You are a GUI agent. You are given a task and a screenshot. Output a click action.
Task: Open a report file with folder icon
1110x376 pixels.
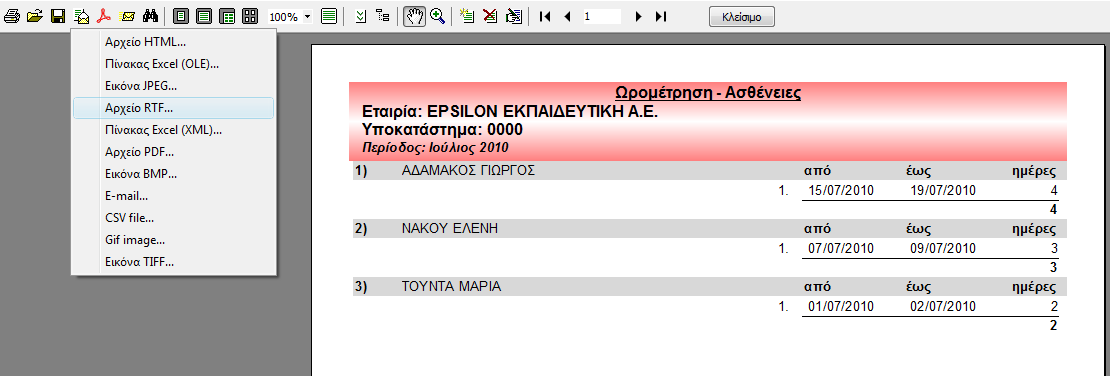coord(35,16)
